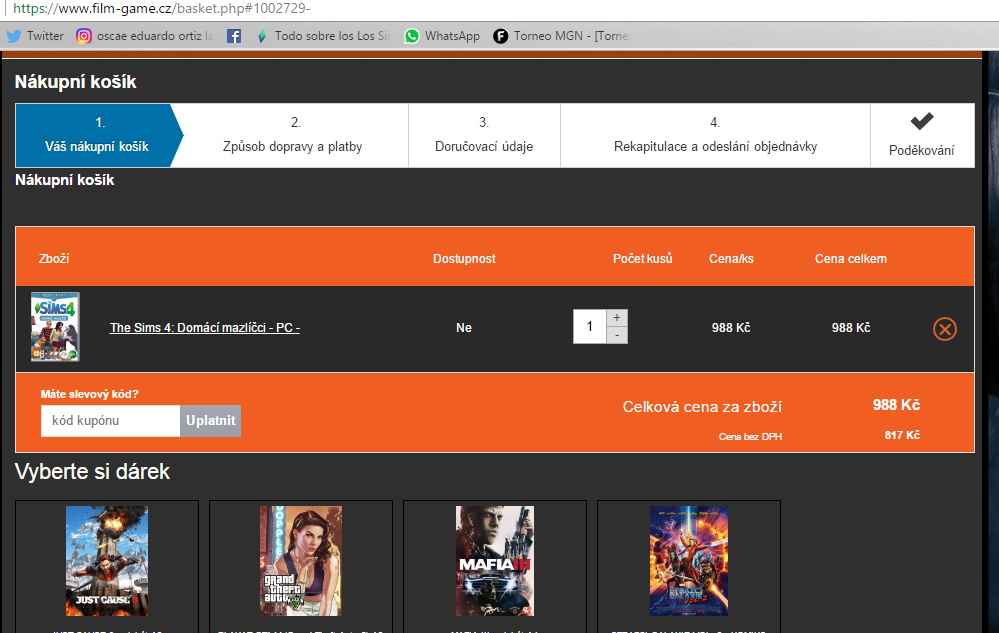Screen dimensions: 999x633
Task: Open the Torneo MGN bookmark
Action: pos(560,36)
